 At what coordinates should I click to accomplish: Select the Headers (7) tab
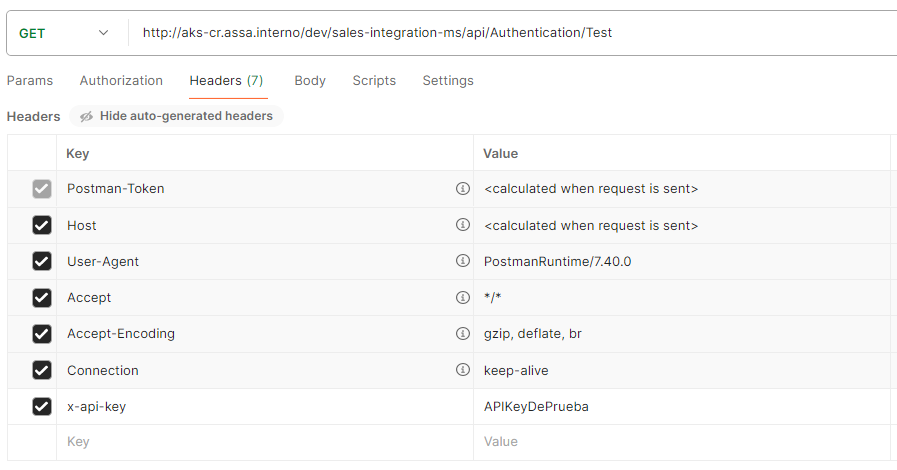tap(227, 81)
